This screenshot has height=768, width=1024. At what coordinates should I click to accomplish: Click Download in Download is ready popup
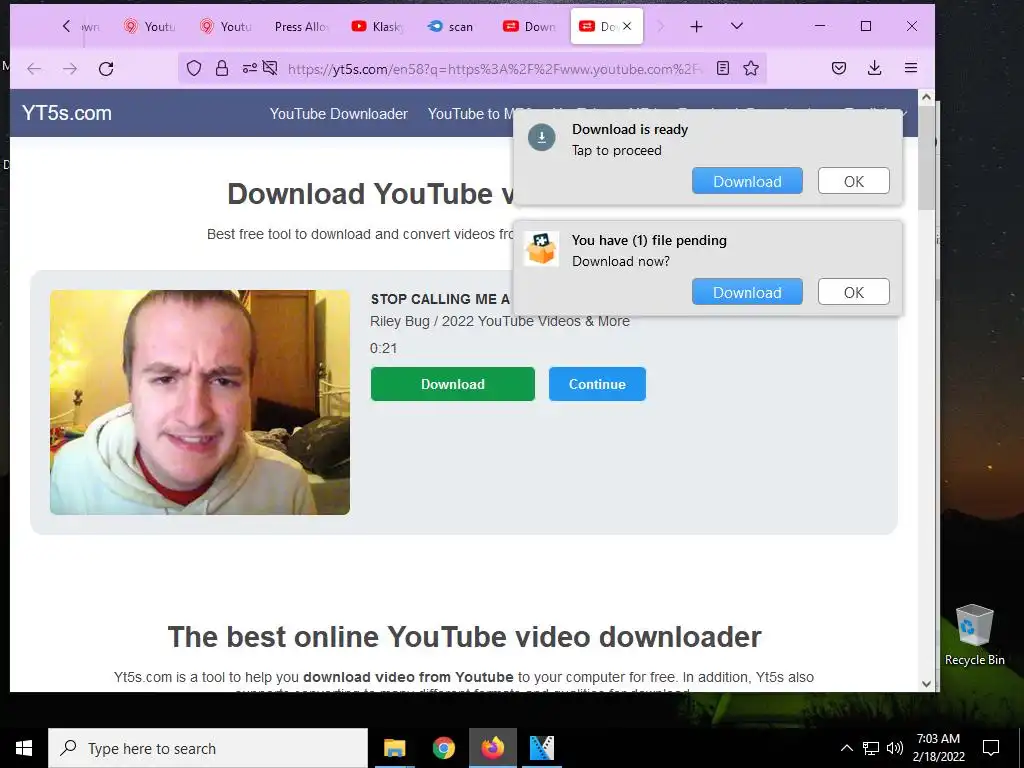point(747,181)
